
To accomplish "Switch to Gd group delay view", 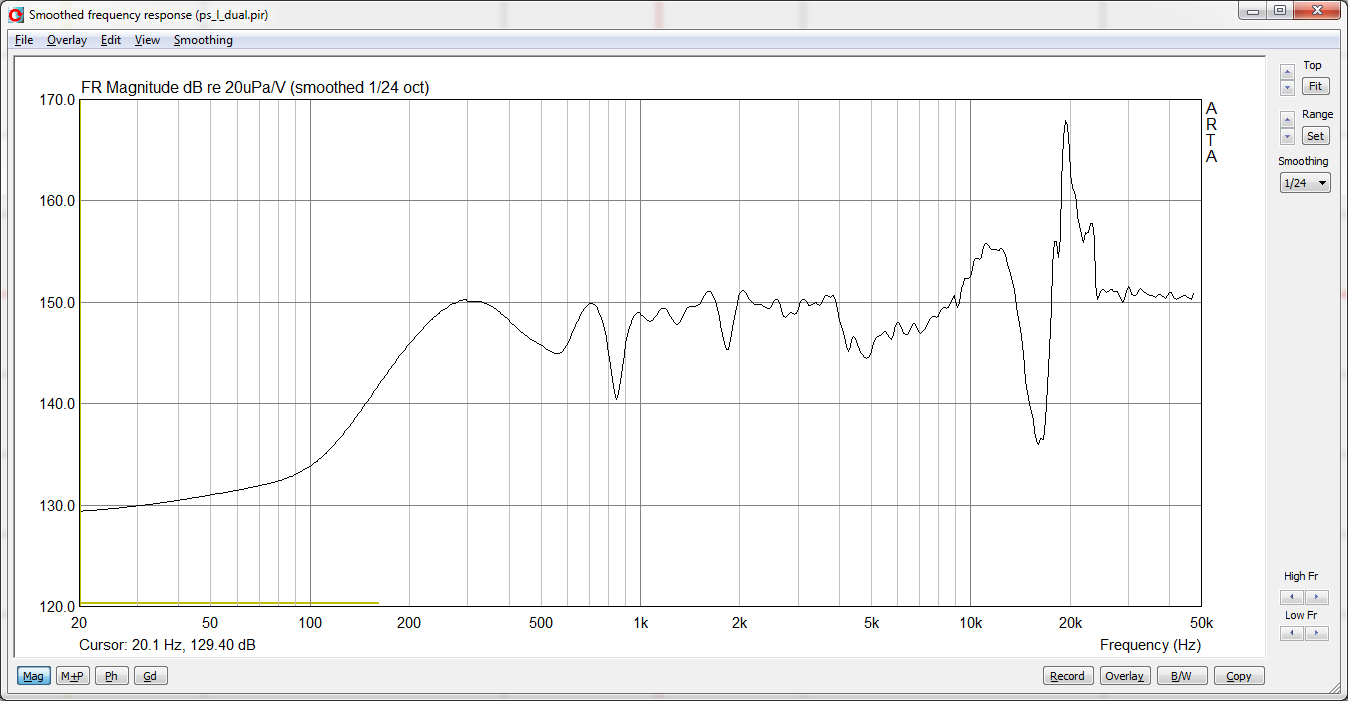I will [150, 676].
